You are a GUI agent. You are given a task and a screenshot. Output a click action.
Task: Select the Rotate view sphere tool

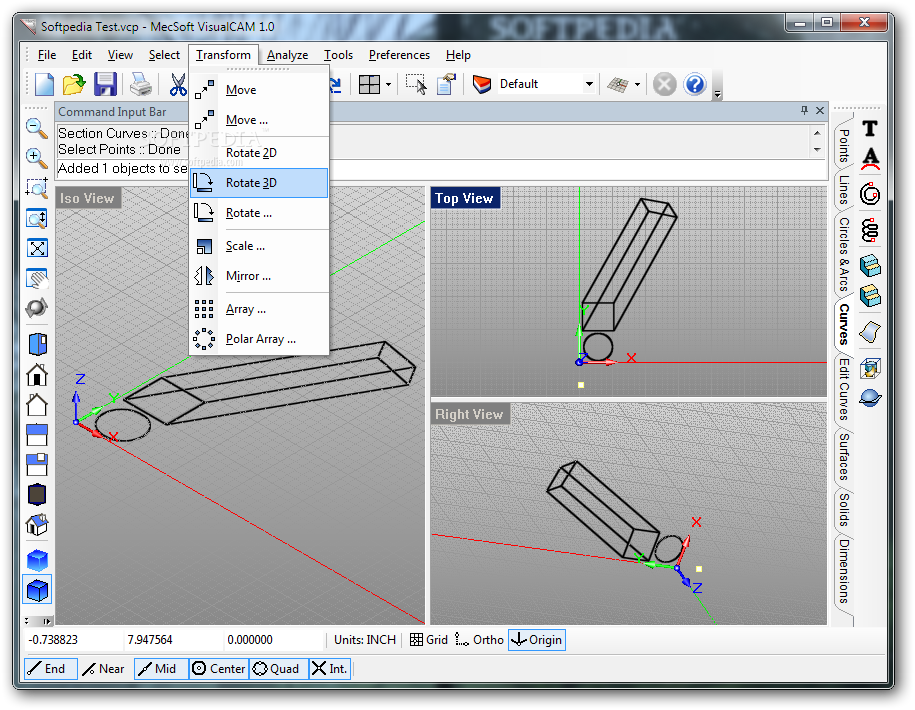click(x=37, y=307)
